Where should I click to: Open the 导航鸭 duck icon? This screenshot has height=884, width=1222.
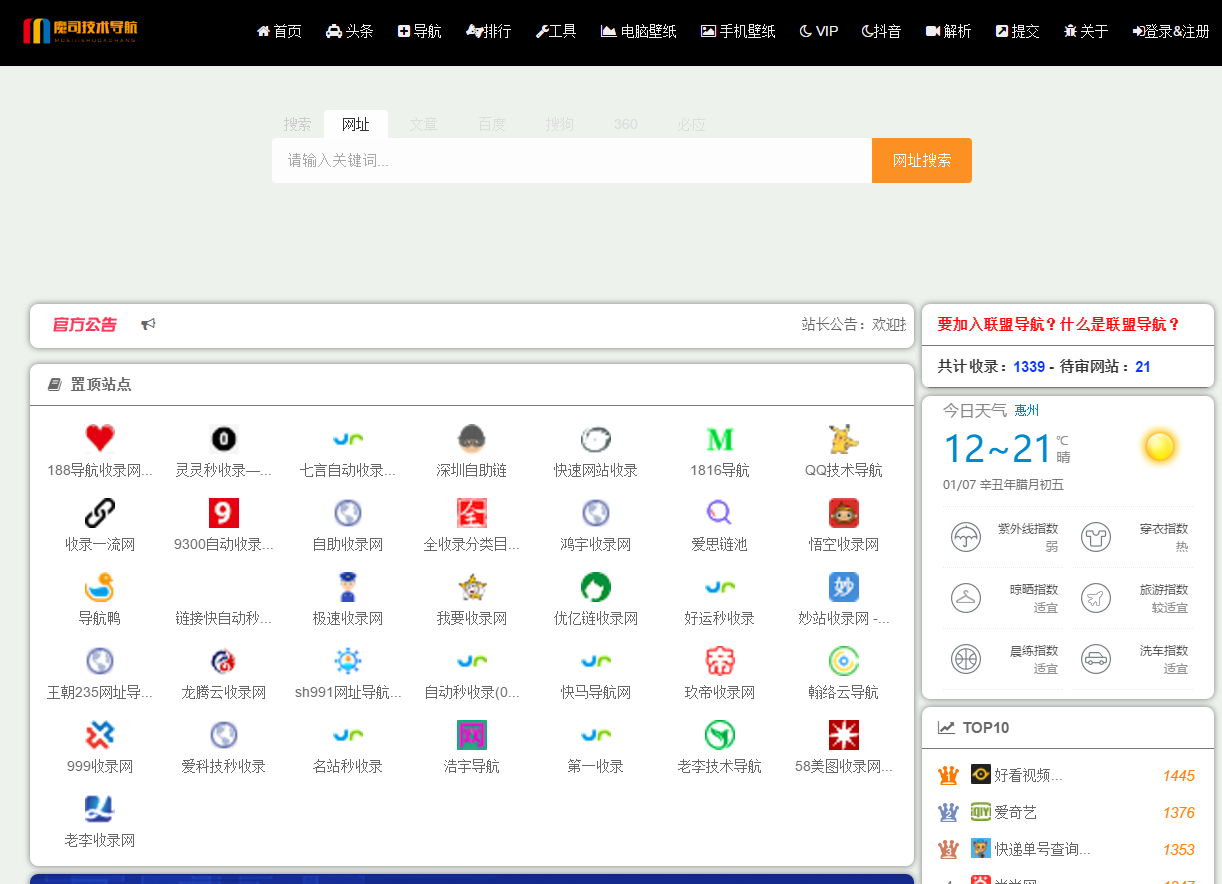[x=99, y=587]
